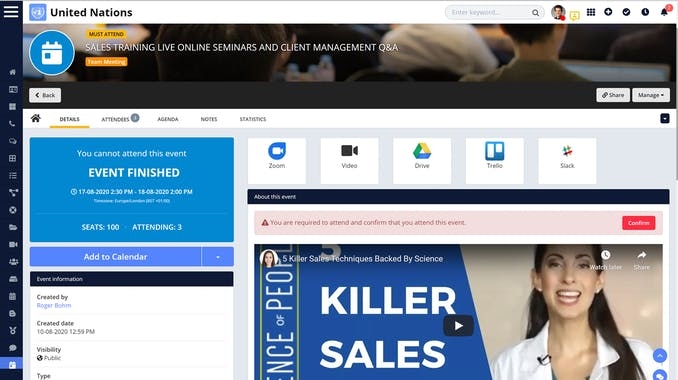Image resolution: width=678 pixels, height=380 pixels.
Task: Open the video camera sidebar icon
Action: tap(13, 244)
